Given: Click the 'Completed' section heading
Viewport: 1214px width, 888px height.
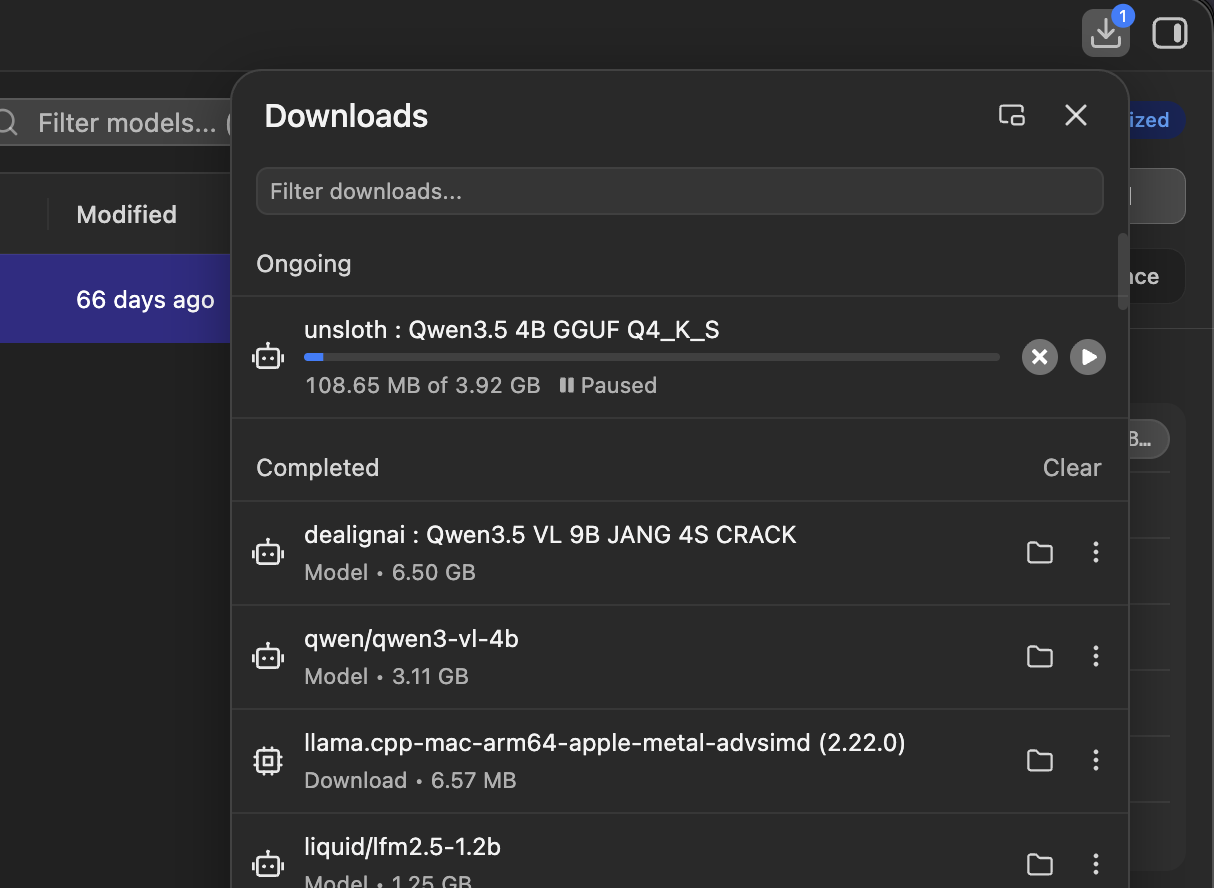Looking at the screenshot, I should point(318,468).
